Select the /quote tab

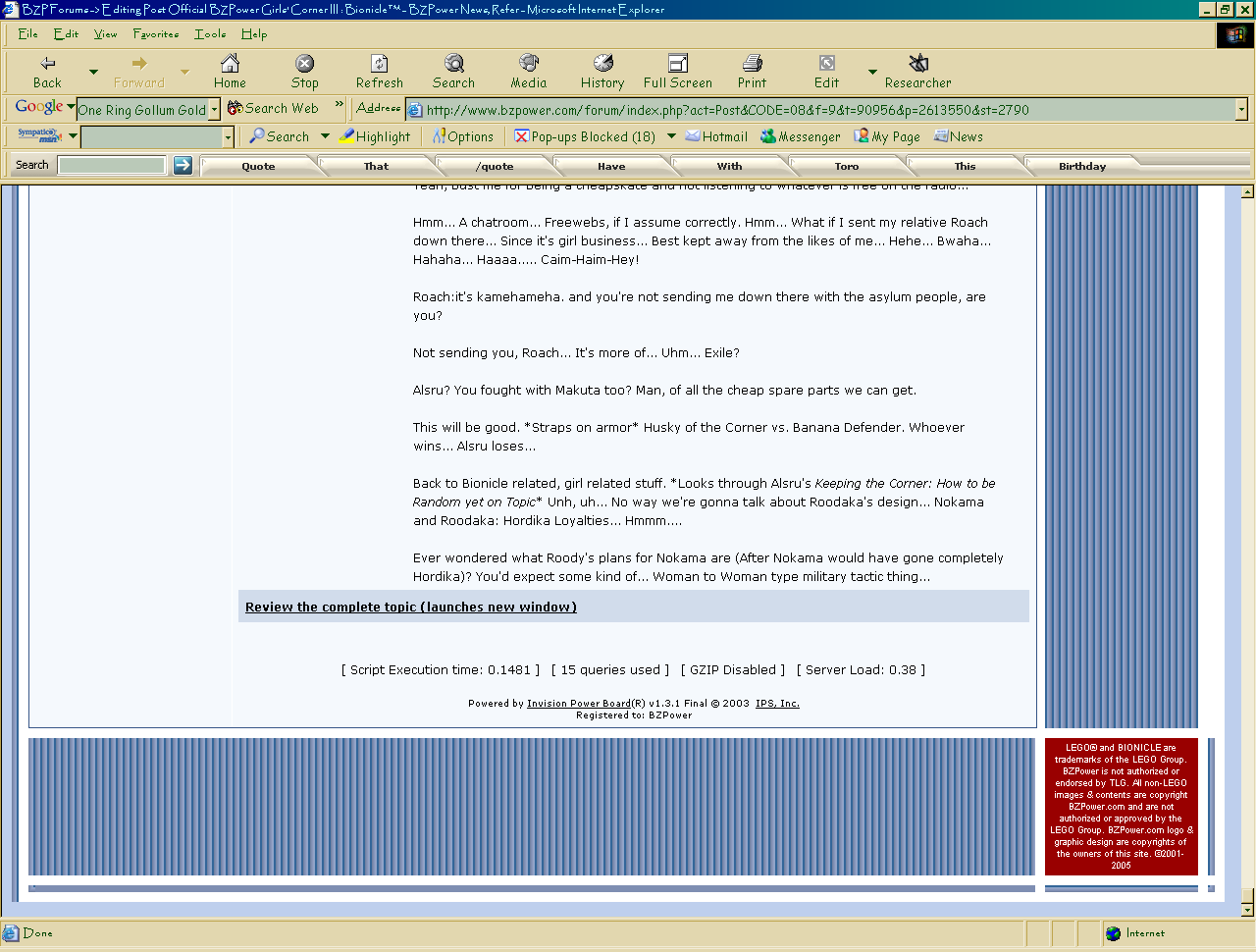pos(495,167)
